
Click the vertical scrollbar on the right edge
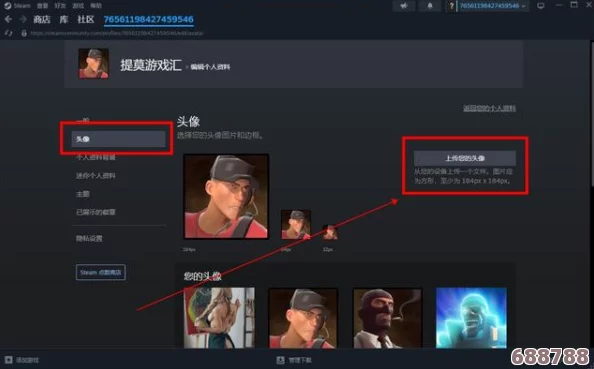tap(591, 114)
